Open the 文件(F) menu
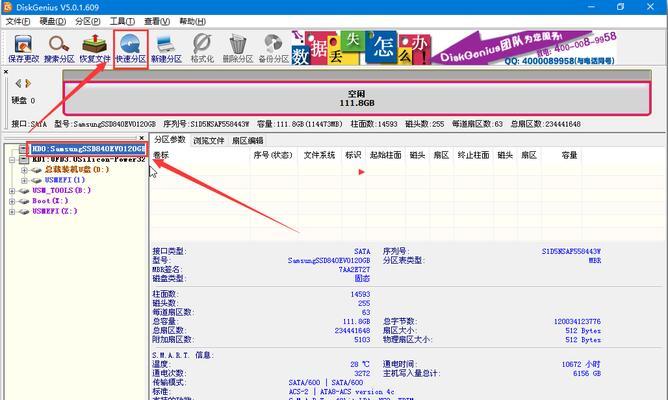This screenshot has width=668, height=400. coord(17,21)
